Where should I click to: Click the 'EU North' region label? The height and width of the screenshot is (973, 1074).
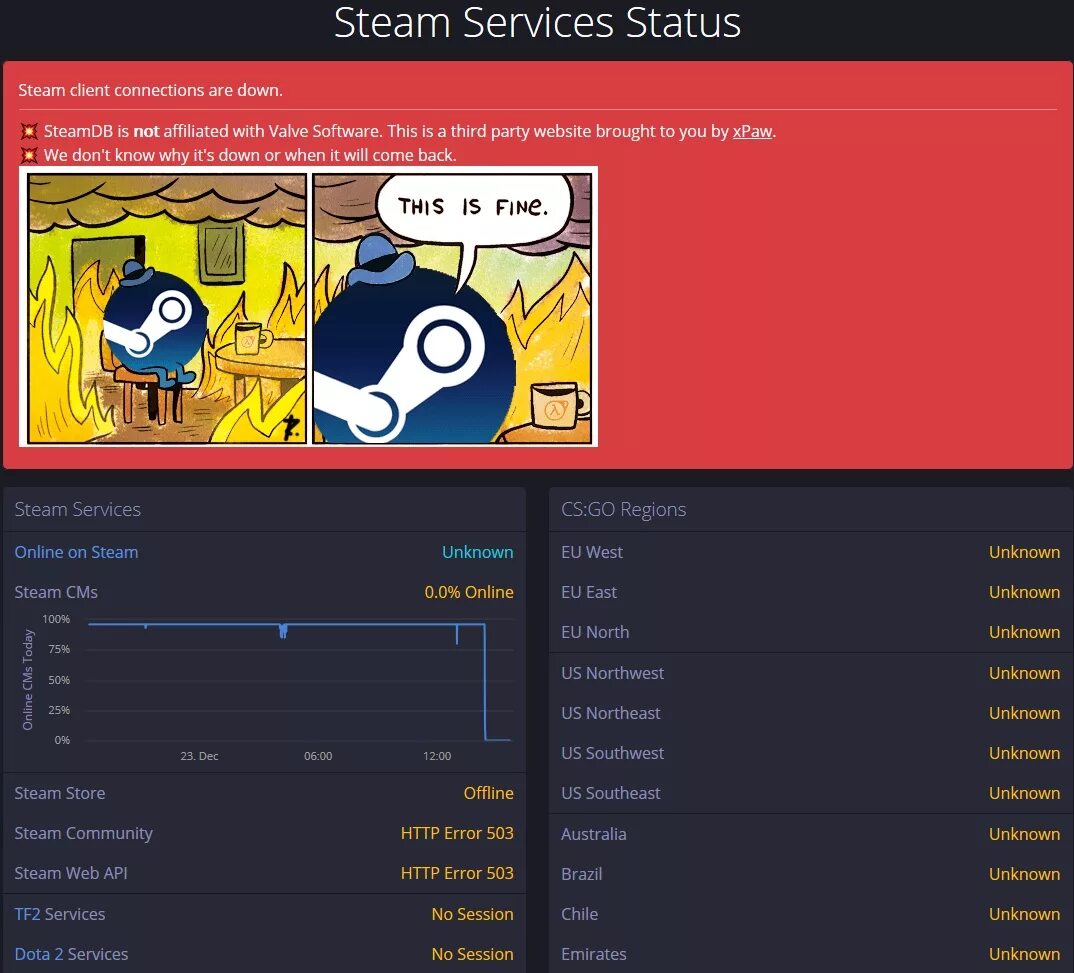click(595, 632)
